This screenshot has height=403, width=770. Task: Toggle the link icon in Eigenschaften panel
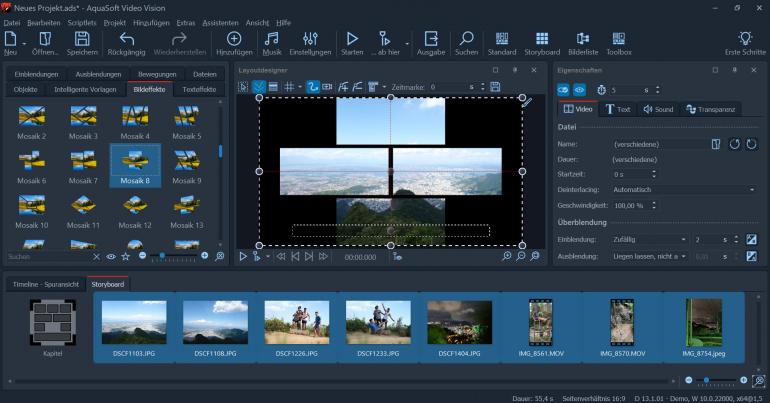click(563, 90)
